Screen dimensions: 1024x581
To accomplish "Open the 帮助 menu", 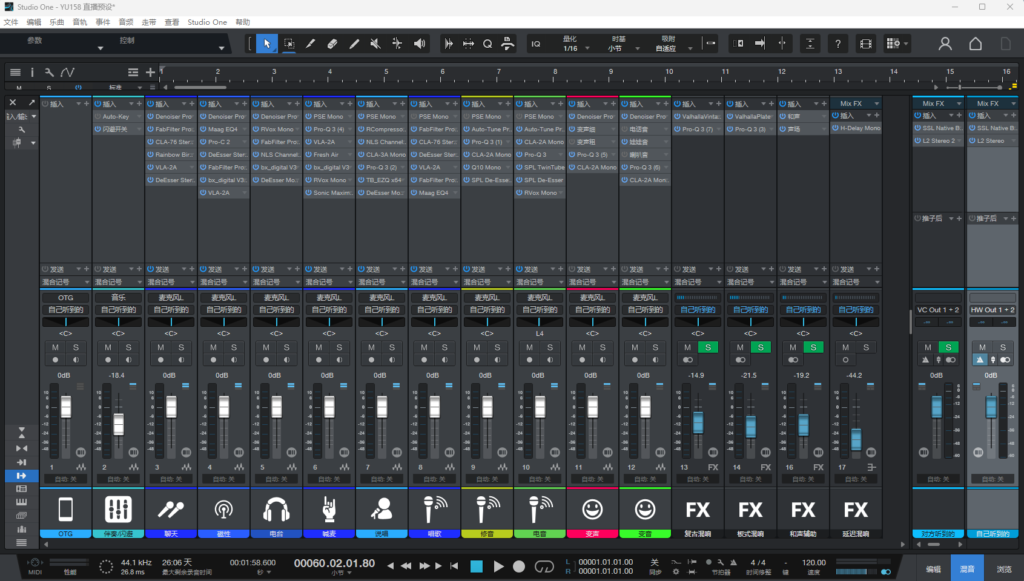I will [243, 22].
